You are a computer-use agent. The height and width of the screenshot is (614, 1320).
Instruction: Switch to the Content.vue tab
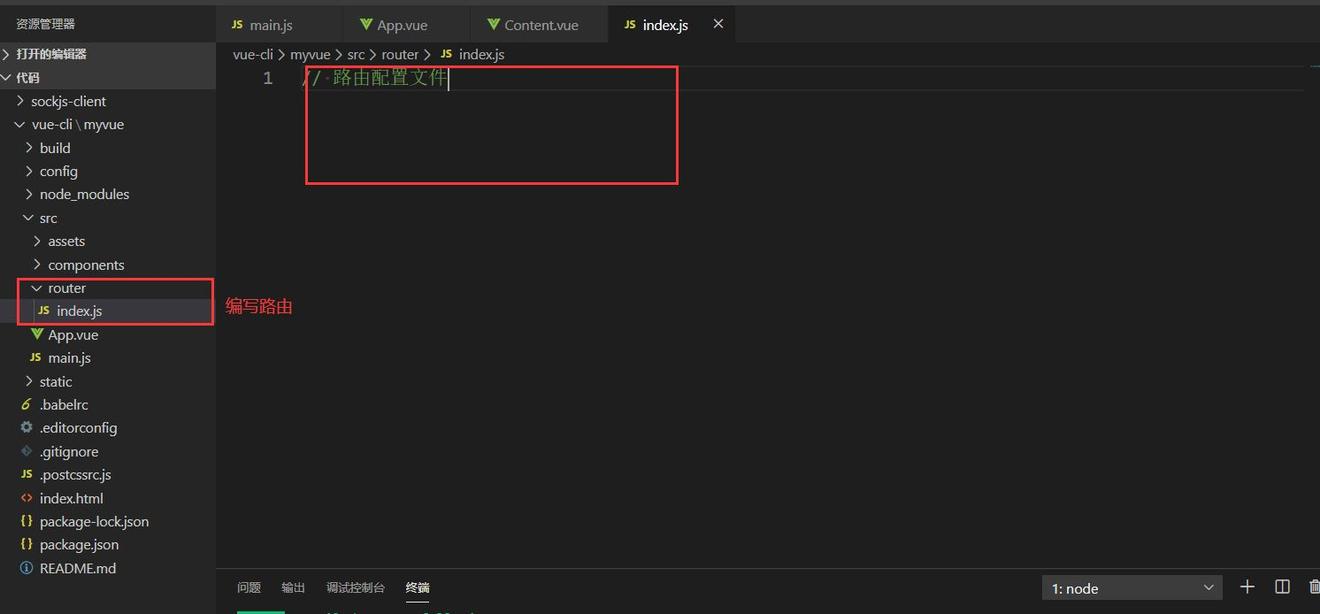click(x=538, y=23)
